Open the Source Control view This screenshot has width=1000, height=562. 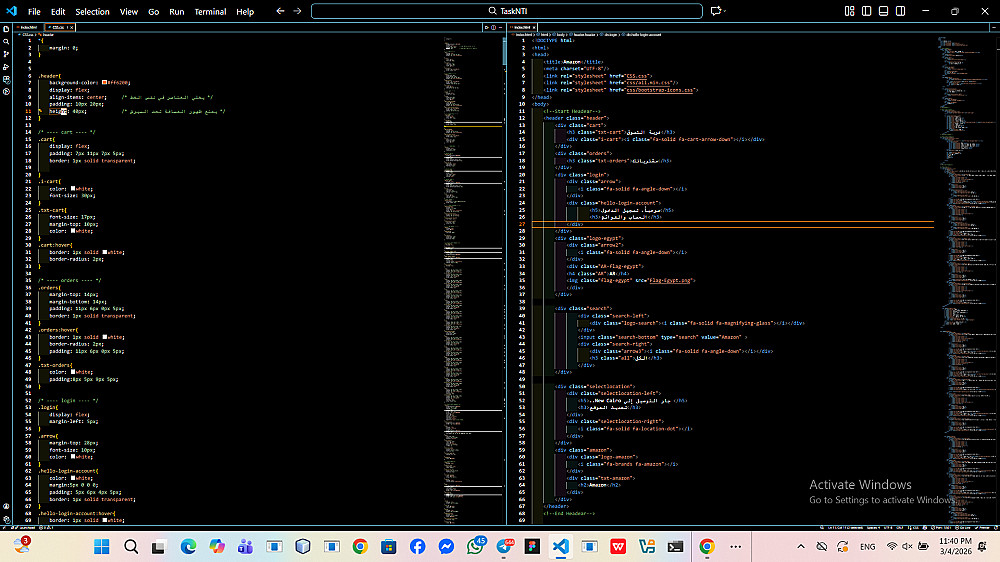tap(6, 53)
